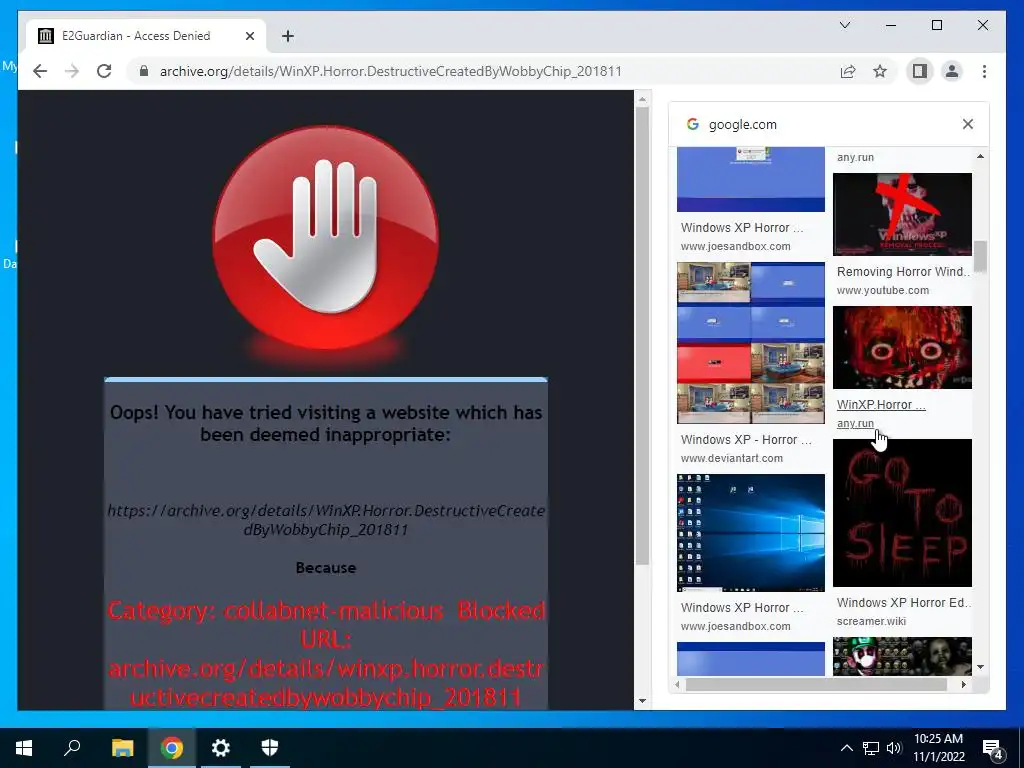
Task: Click the main page vertical scrollbar thumb
Action: pyautogui.click(x=642, y=336)
